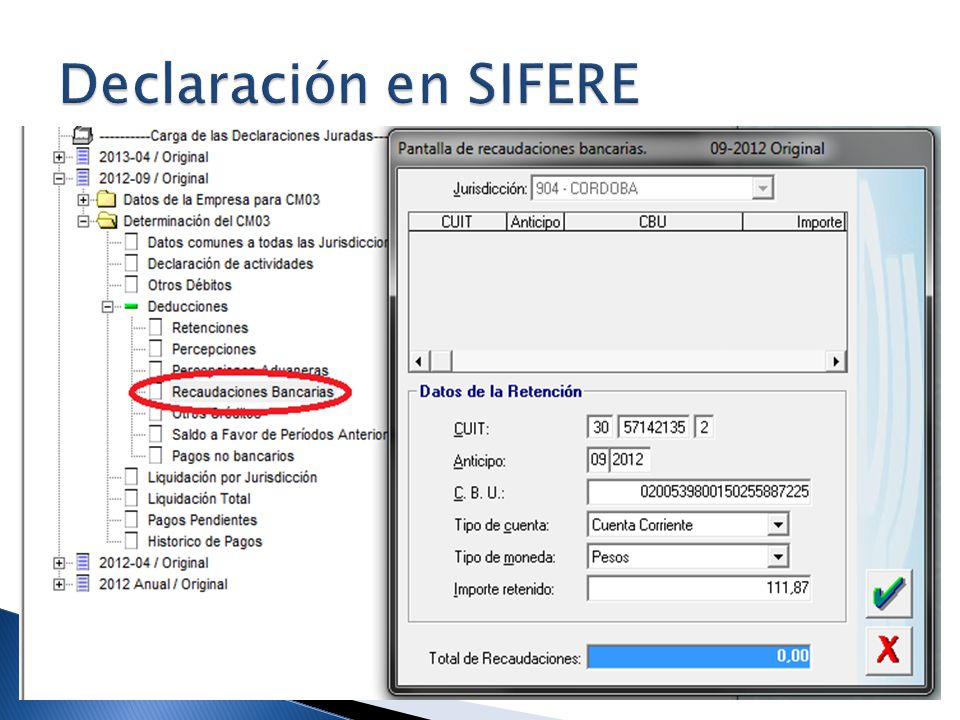The width and height of the screenshot is (960, 720).
Task: Click the 2012-09 / Original document icon
Action: tap(83, 178)
